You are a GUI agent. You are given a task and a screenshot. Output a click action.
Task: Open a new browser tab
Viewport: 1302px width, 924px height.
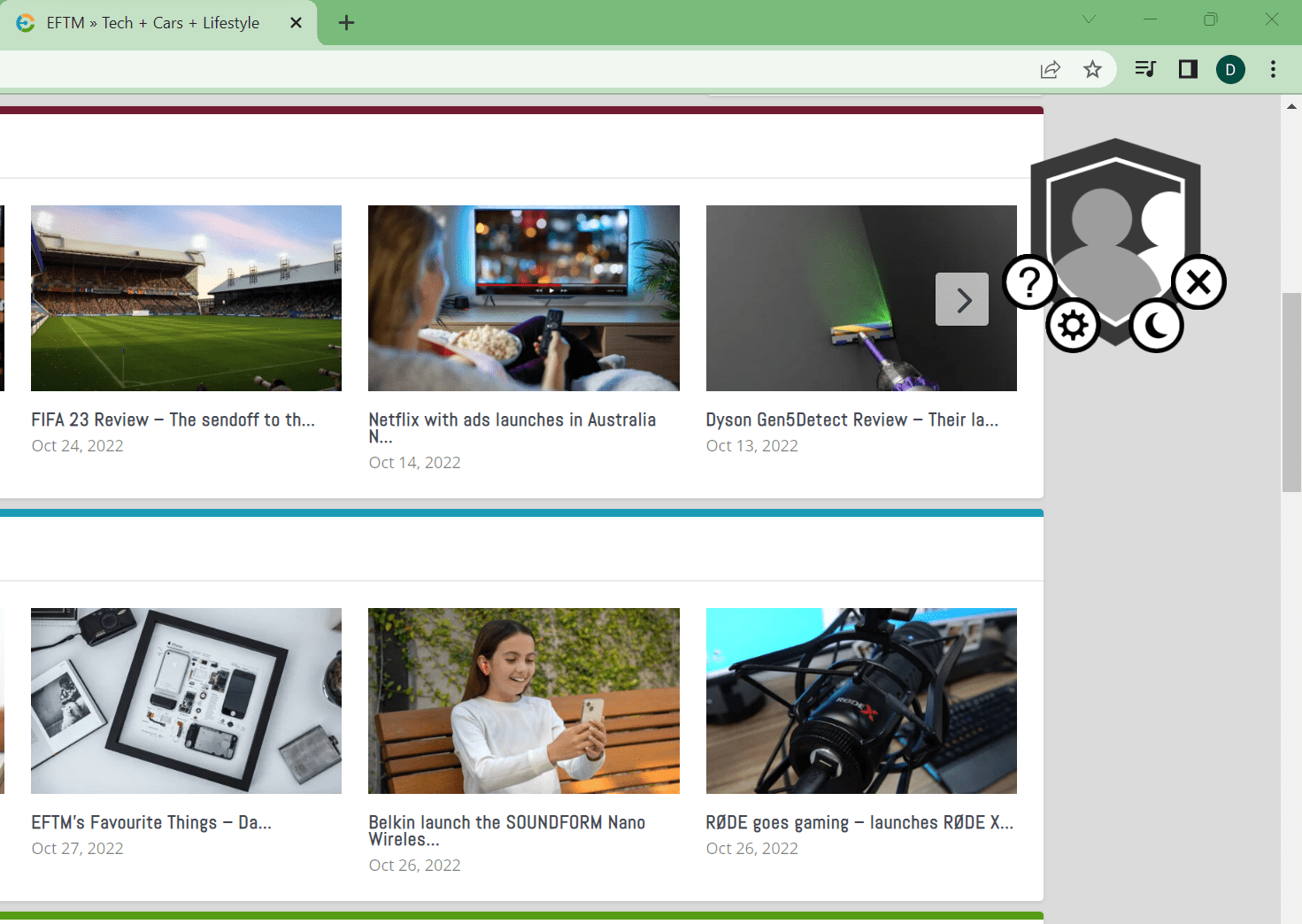[347, 23]
